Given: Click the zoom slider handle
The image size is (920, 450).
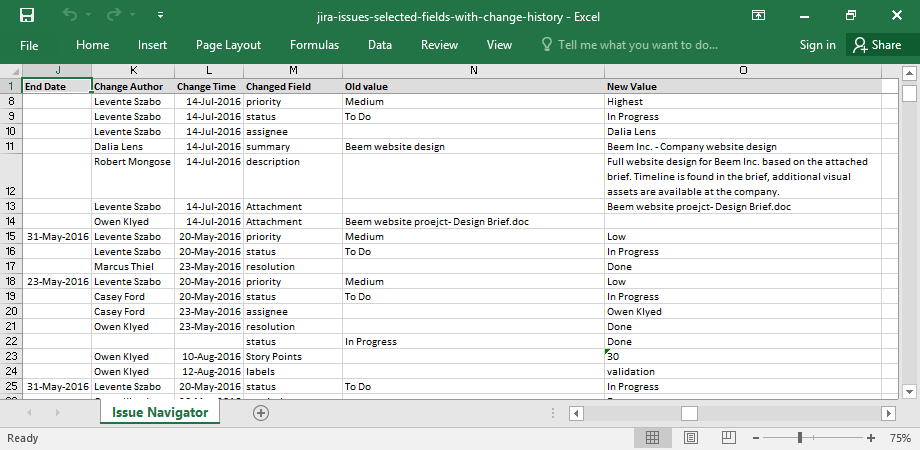Looking at the screenshot, I should click(x=800, y=438).
